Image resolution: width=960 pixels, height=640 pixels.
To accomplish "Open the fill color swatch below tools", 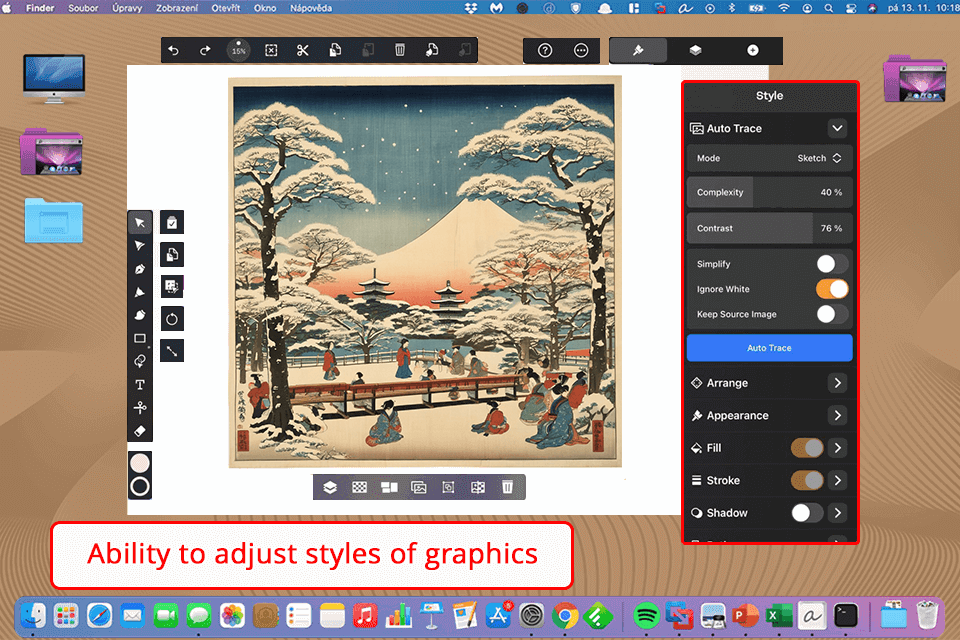I will [140, 463].
